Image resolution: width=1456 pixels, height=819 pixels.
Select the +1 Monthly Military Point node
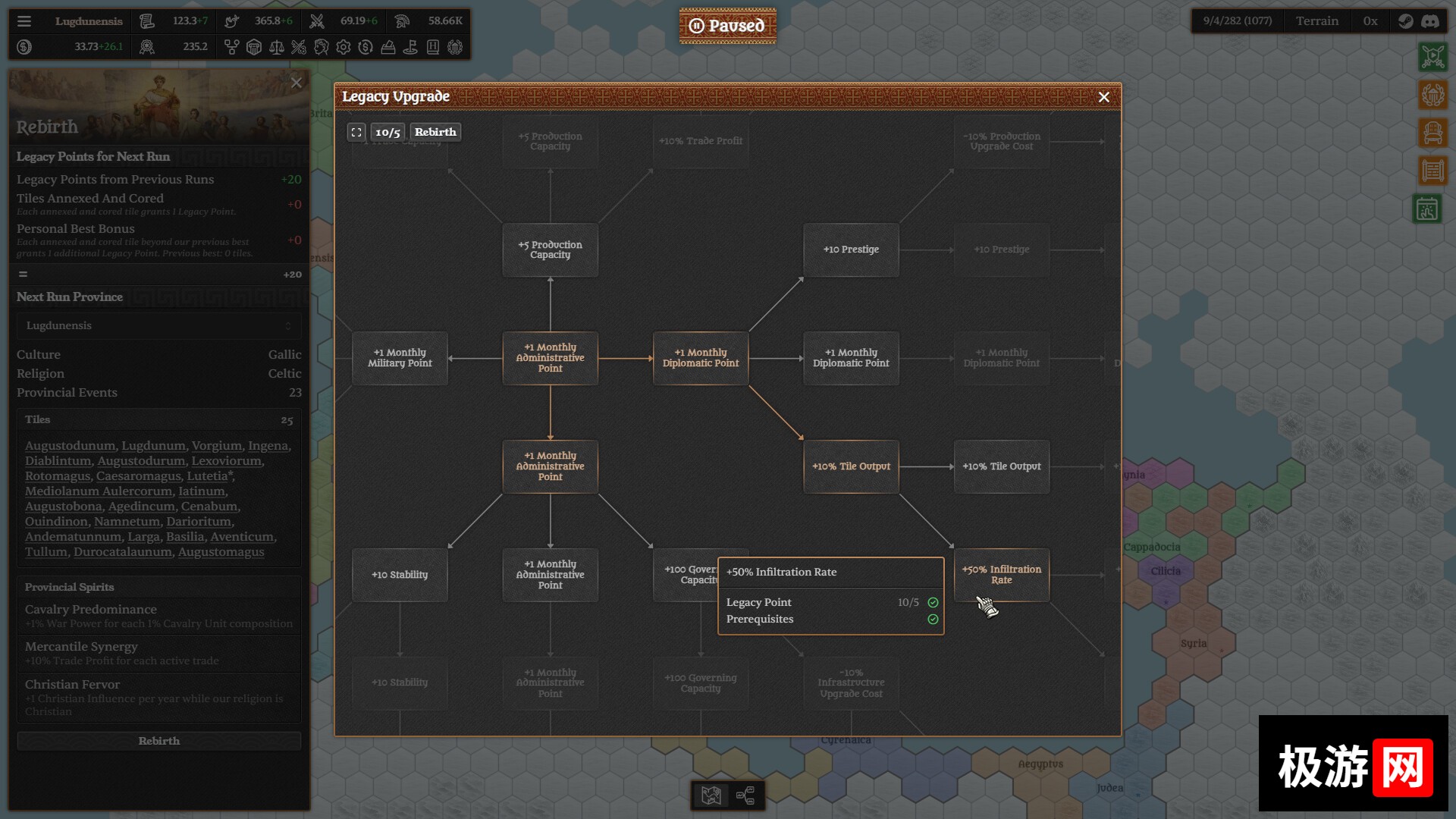click(400, 358)
